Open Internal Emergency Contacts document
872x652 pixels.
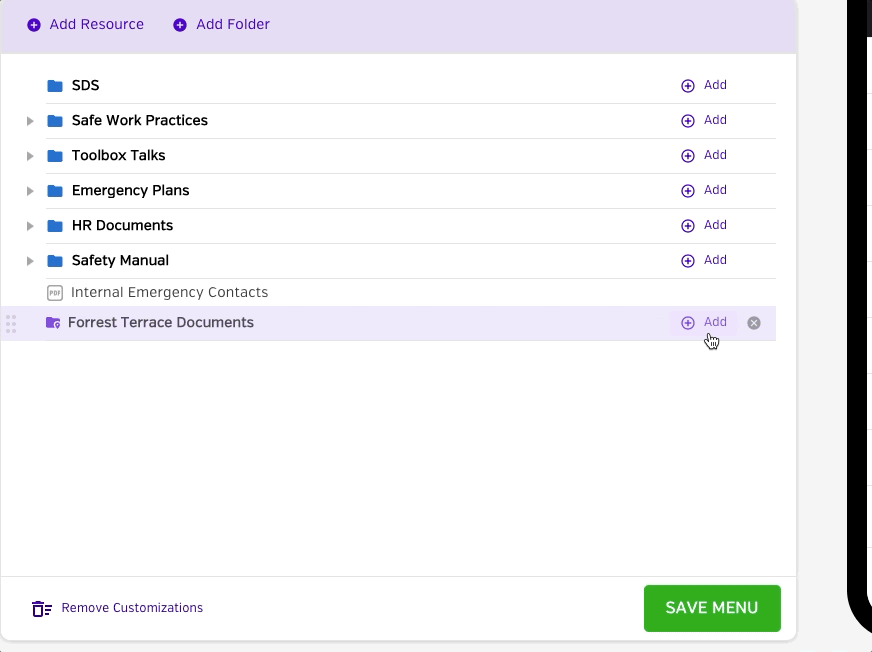pos(170,293)
